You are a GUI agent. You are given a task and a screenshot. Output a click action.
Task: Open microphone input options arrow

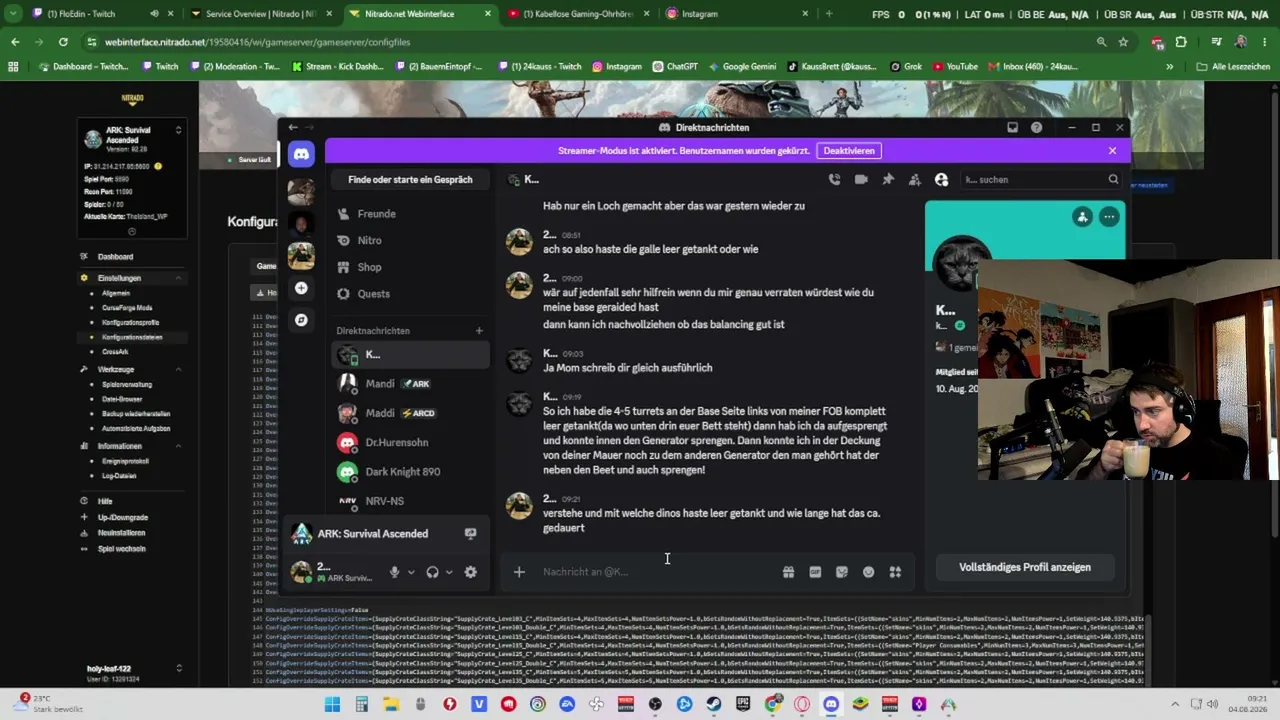coord(410,572)
